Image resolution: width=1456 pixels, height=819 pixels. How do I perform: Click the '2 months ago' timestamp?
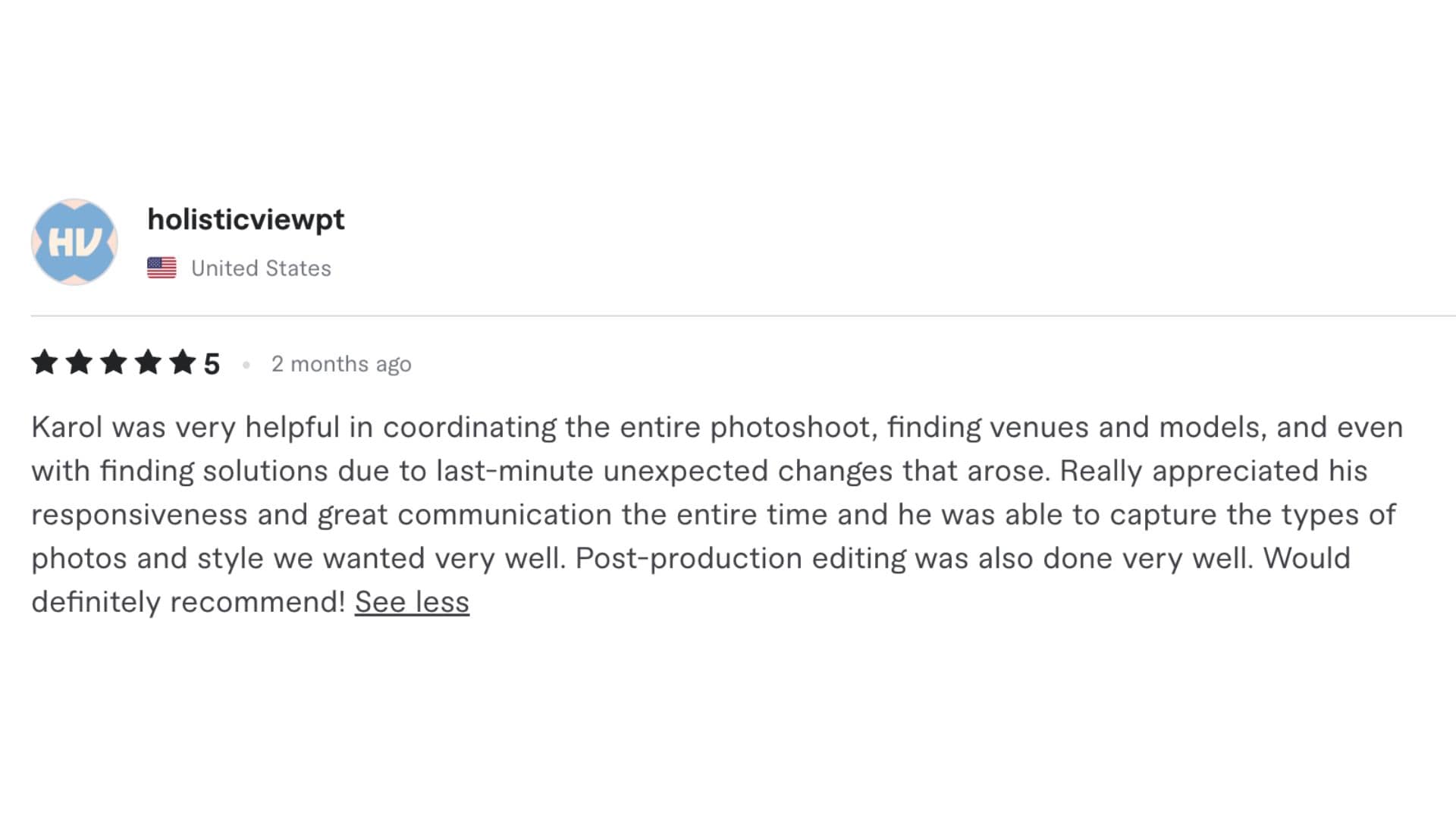(x=341, y=364)
